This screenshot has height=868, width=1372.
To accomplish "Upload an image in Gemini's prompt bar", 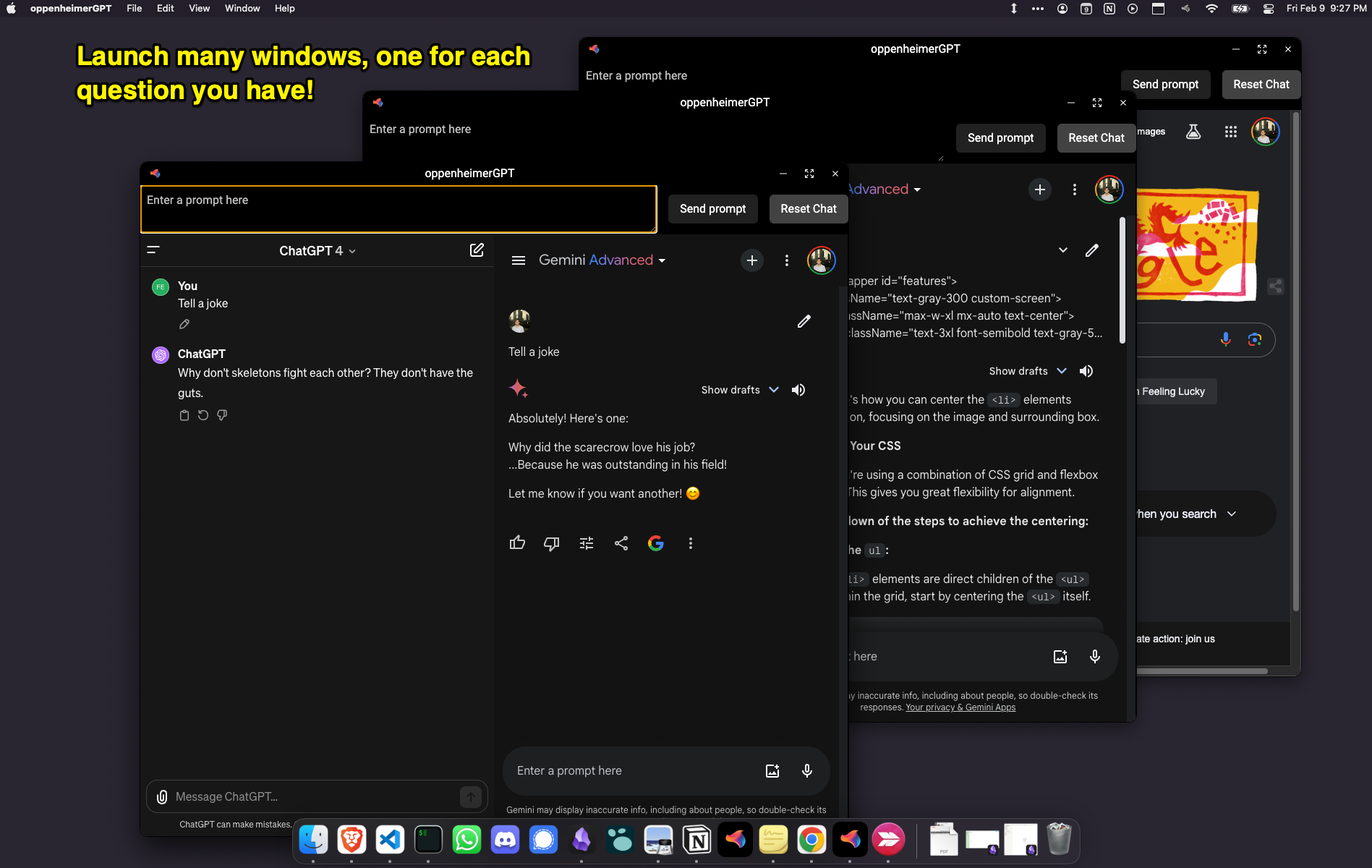I will pos(772,770).
